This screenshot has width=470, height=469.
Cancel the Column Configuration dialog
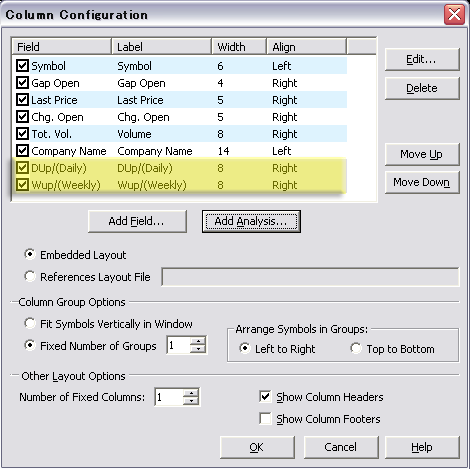341,447
